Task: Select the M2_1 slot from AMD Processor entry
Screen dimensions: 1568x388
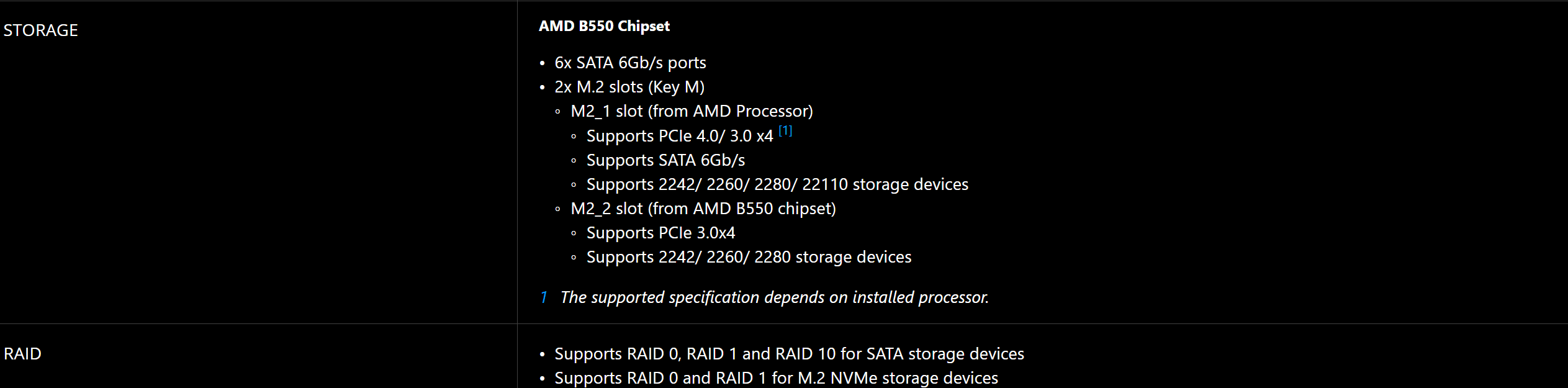Action: (692, 111)
